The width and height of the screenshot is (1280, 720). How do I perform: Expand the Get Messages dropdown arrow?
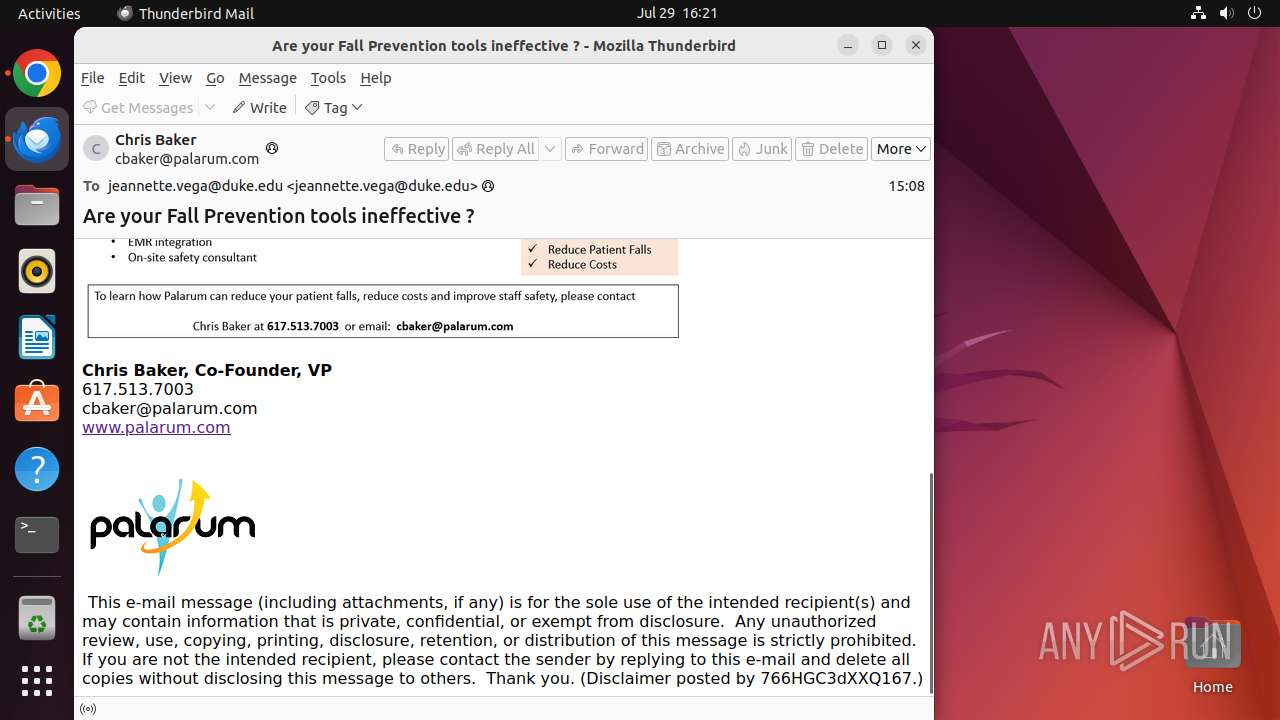coord(210,107)
